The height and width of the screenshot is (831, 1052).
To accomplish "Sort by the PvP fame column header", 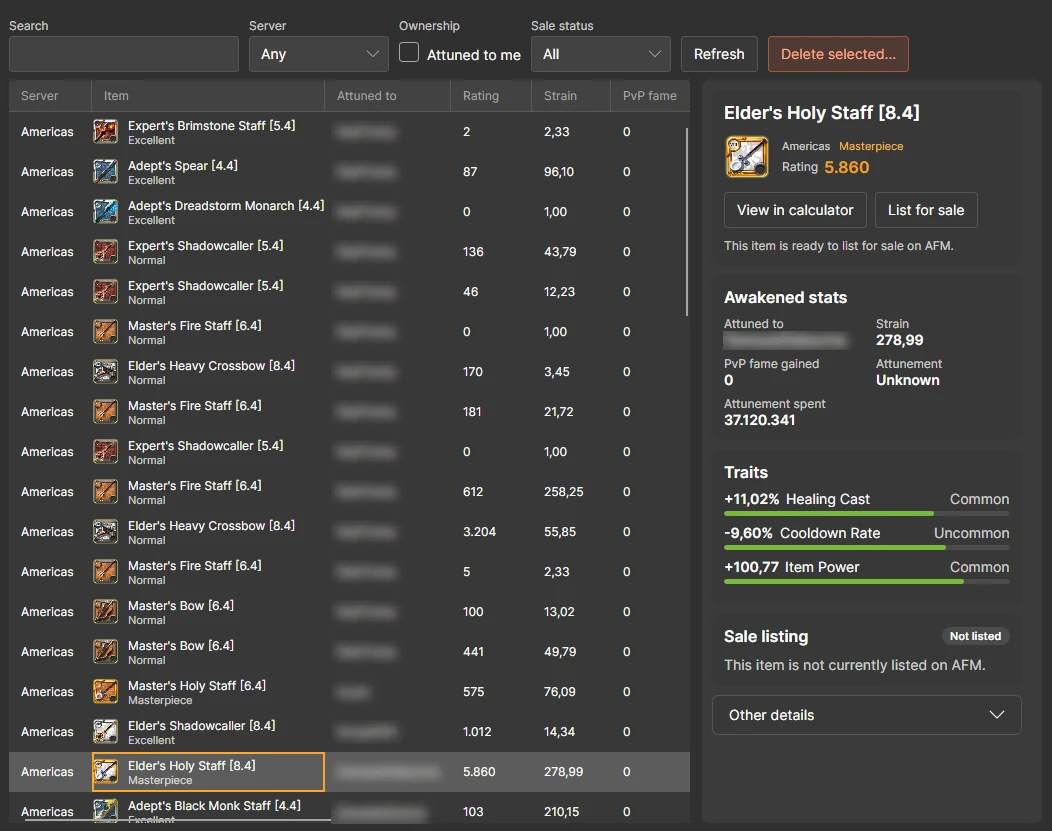I will click(649, 96).
